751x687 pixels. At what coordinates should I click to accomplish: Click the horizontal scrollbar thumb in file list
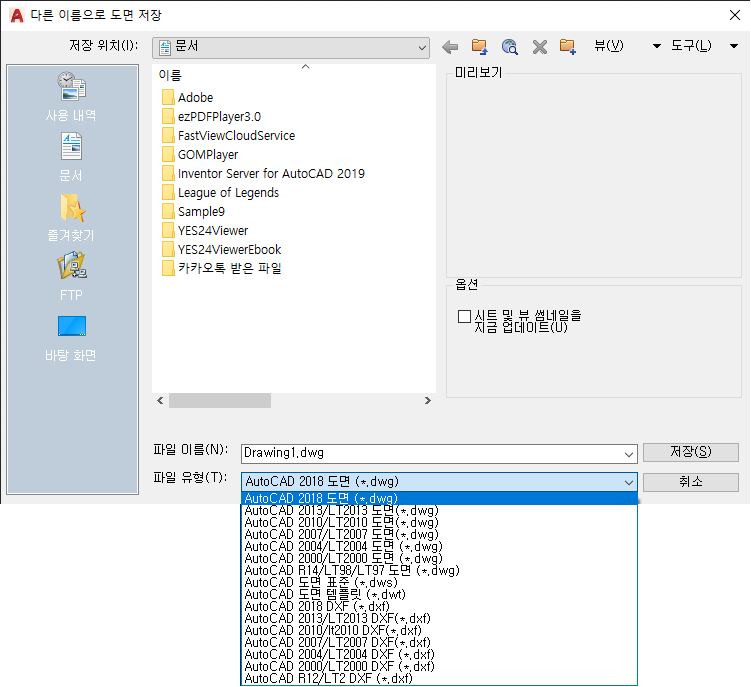[x=220, y=401]
